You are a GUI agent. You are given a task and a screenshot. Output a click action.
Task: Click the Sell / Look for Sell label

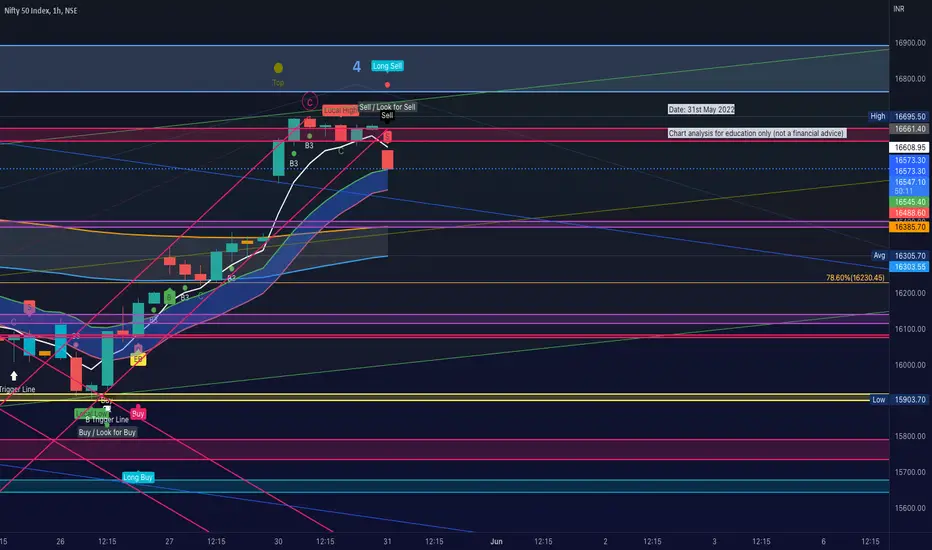coord(387,107)
